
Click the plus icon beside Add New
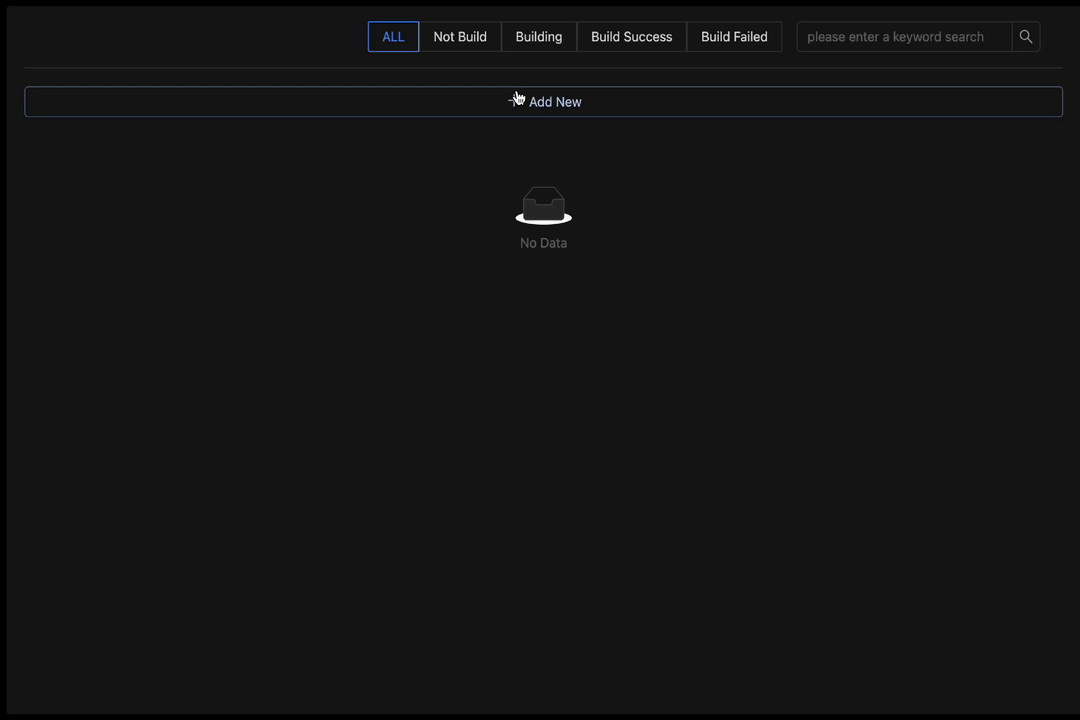click(516, 101)
